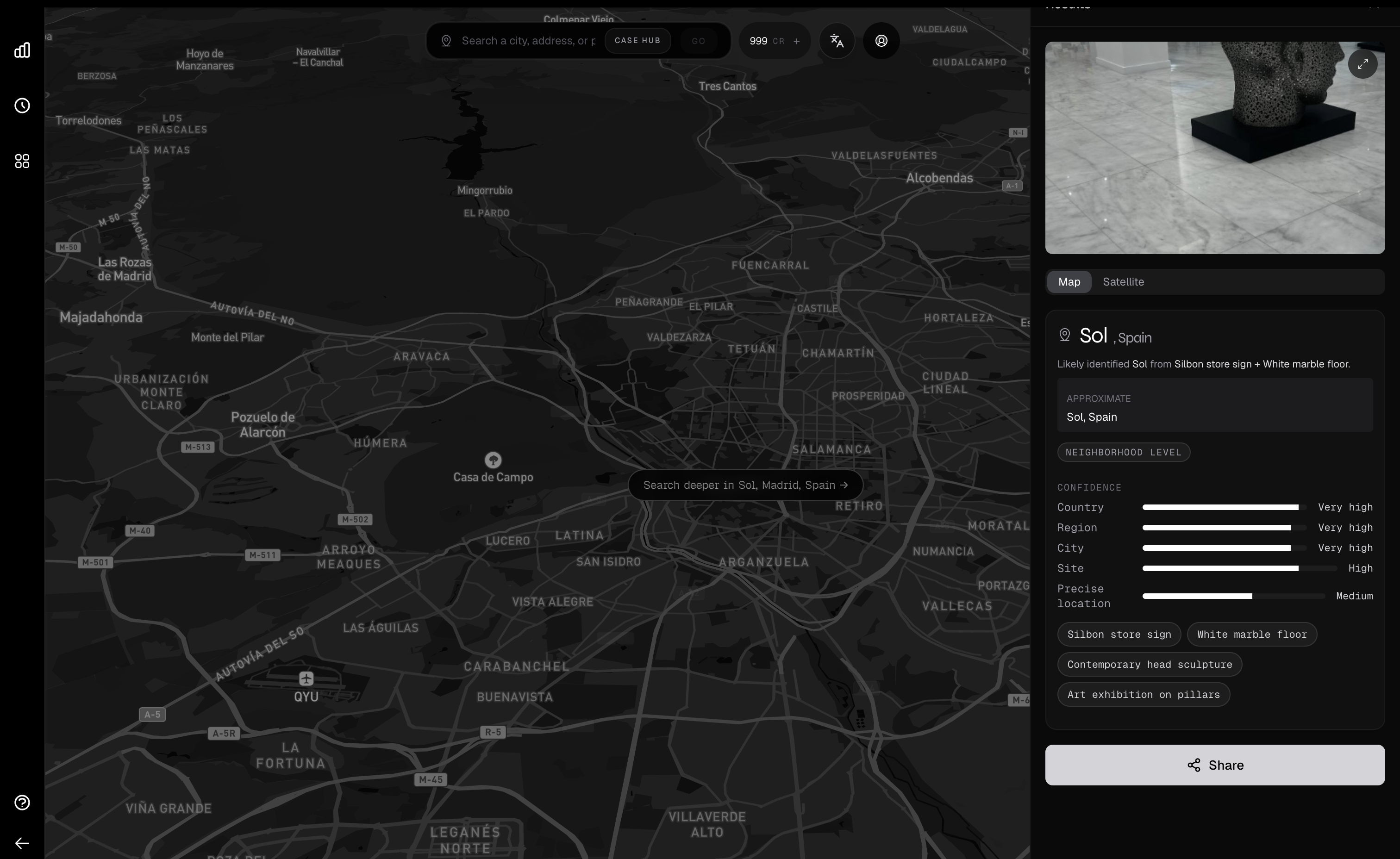Select the White marble floor tag
The width and height of the screenshot is (1400, 859).
pyautogui.click(x=1252, y=635)
